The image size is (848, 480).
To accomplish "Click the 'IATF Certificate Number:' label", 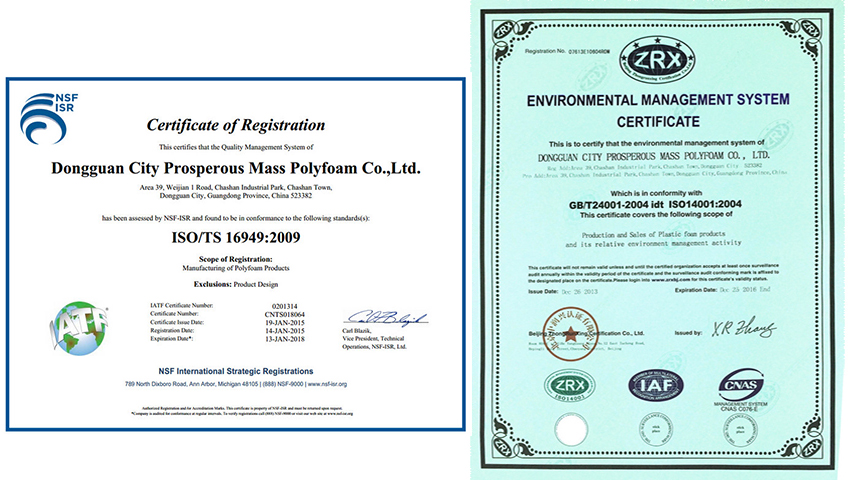I will 181,305.
